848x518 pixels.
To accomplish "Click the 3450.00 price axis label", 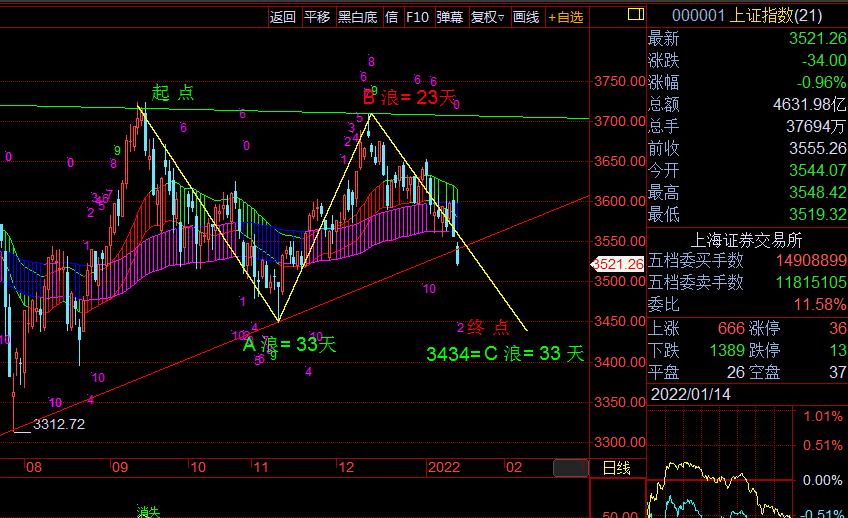I will coord(620,321).
